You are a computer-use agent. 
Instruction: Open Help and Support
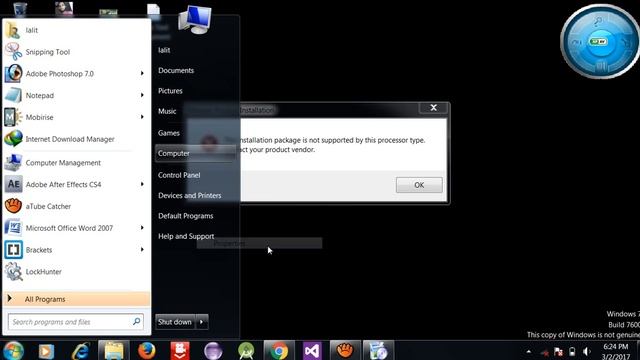[186, 236]
